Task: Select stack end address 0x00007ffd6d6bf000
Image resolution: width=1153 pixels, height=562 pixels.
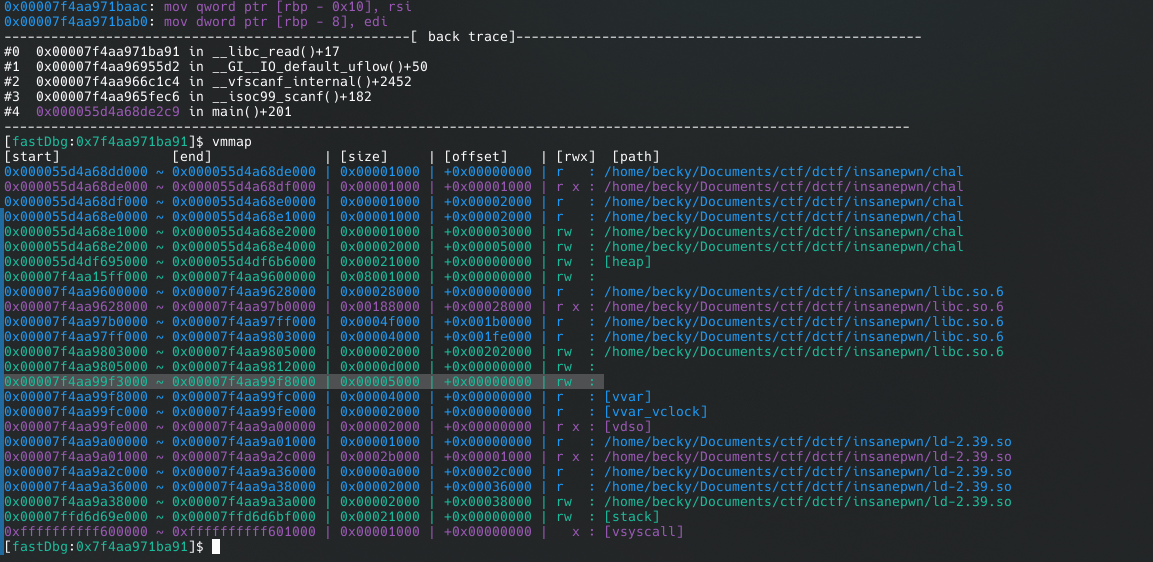Action: pos(243,516)
